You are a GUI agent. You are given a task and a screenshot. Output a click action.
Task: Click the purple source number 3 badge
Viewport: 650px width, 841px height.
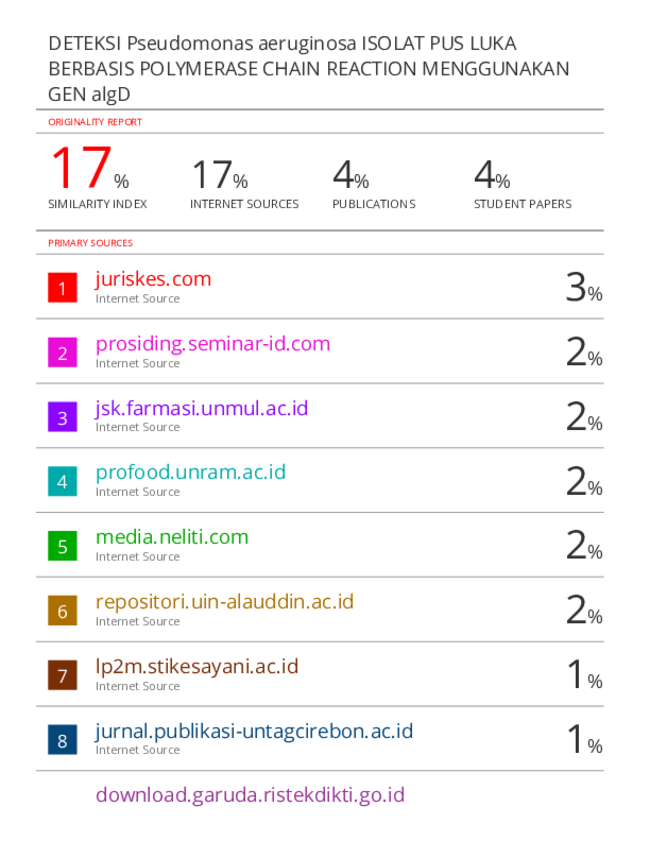click(x=62, y=417)
